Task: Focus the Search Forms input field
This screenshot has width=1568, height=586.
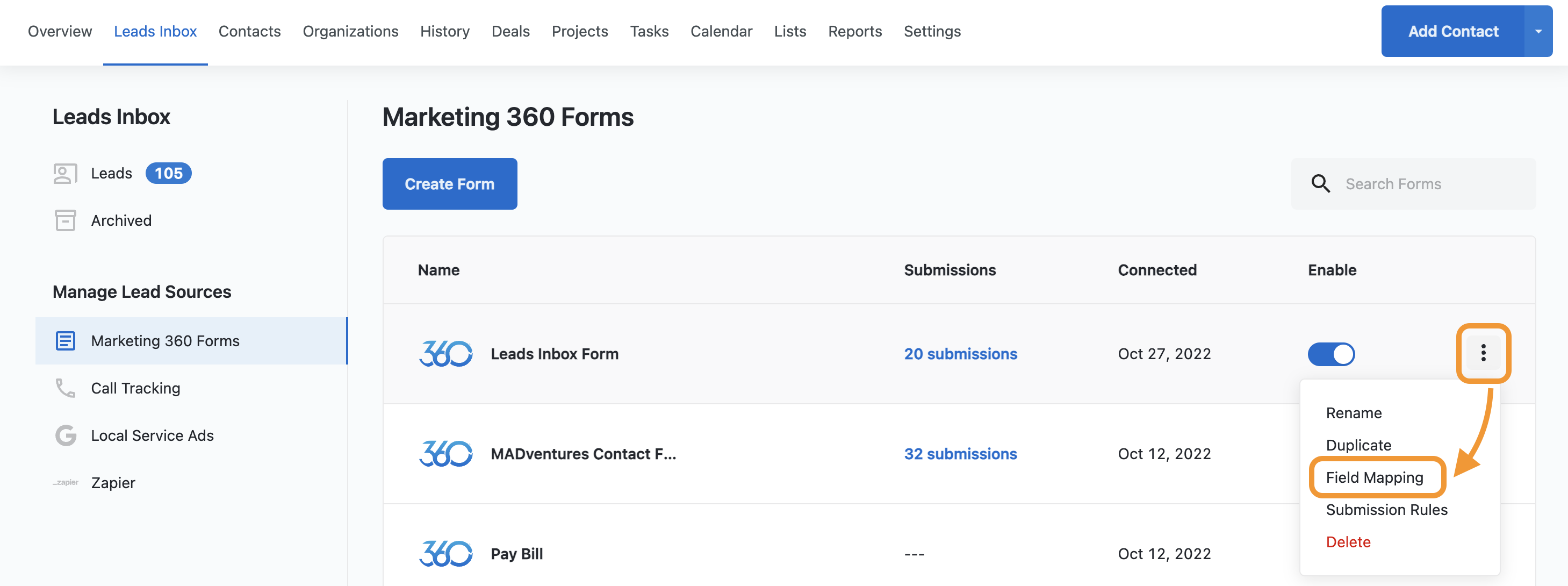Action: pyautogui.click(x=1425, y=184)
